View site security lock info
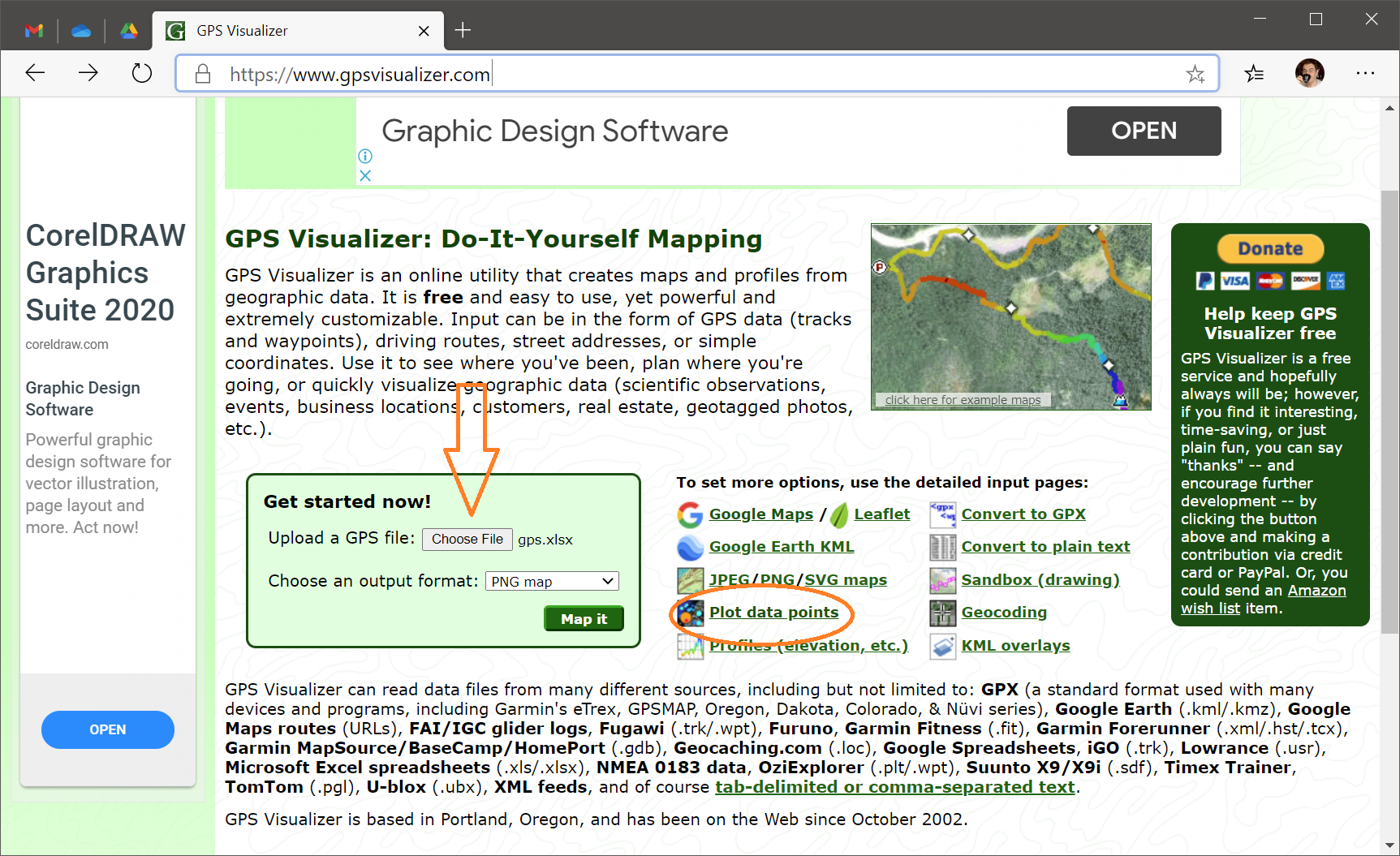 pyautogui.click(x=203, y=75)
